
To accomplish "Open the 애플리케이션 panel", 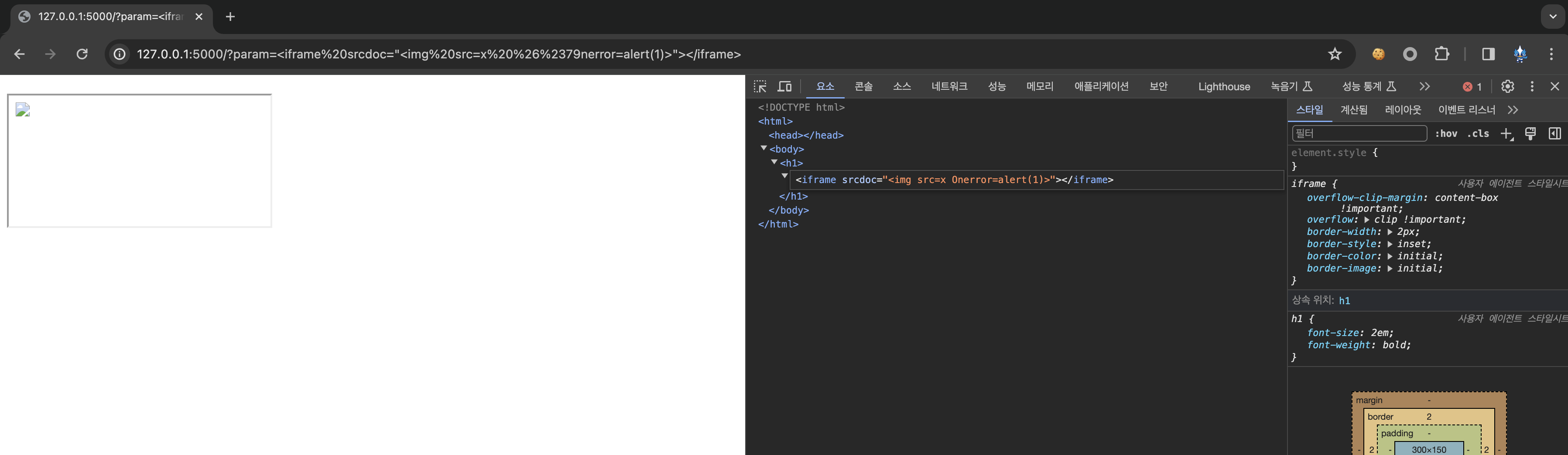I will point(1102,86).
